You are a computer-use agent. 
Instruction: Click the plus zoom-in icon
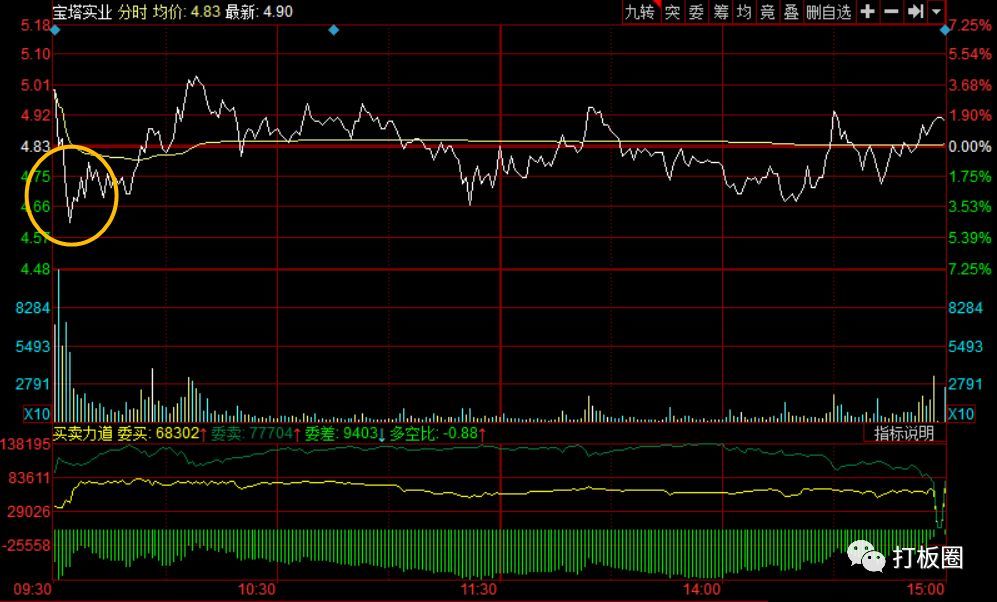tap(867, 11)
